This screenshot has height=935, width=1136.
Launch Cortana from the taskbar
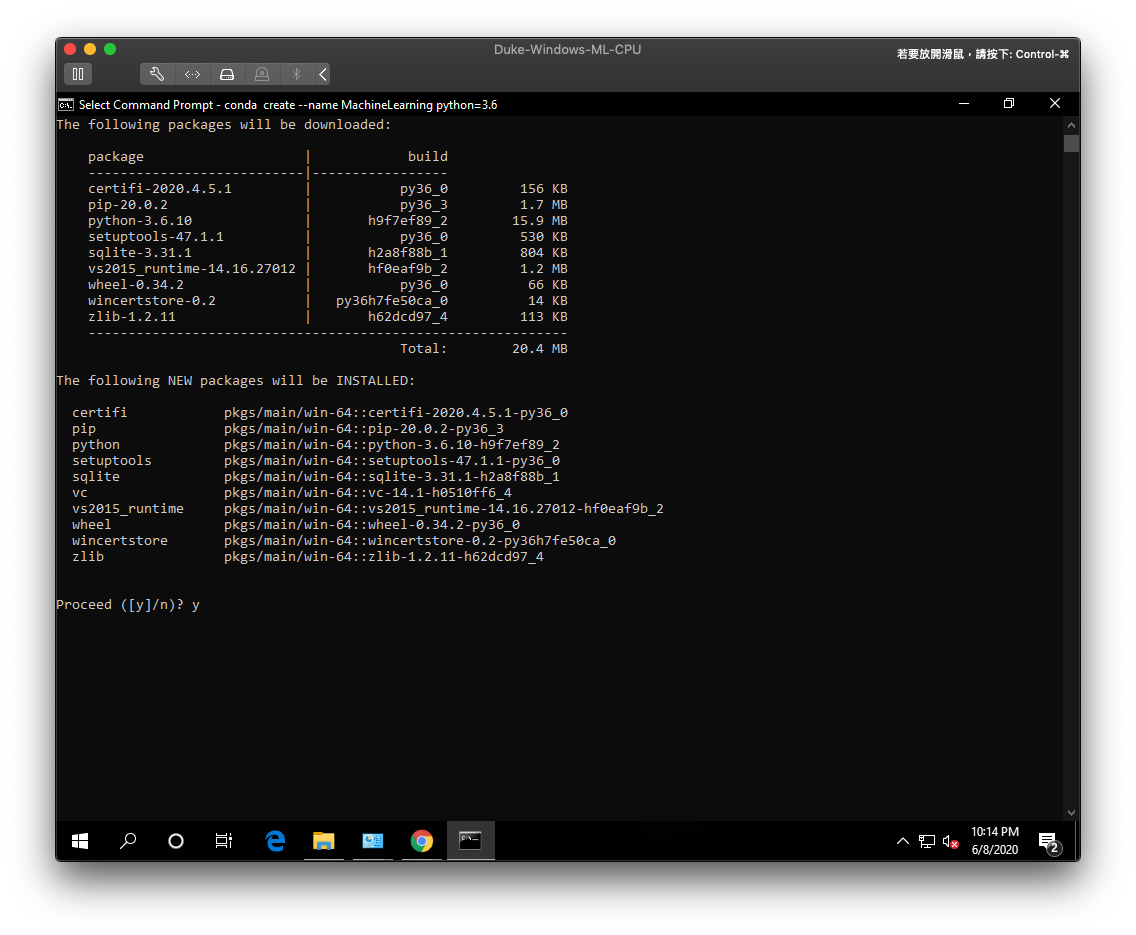176,841
